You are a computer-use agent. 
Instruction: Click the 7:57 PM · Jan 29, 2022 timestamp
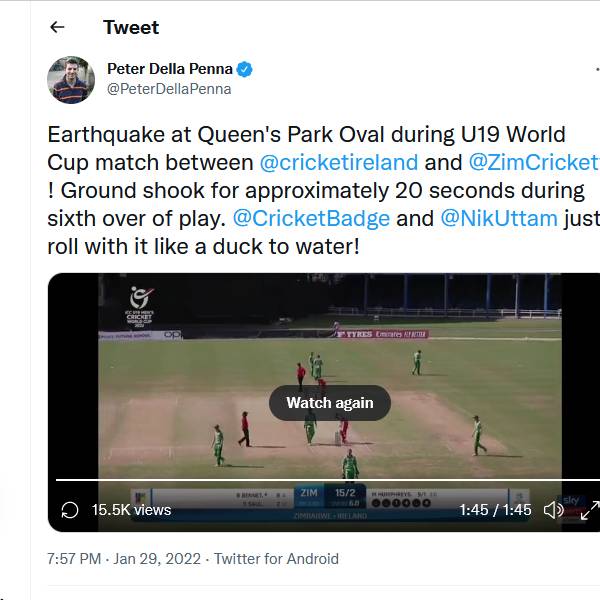pos(124,559)
